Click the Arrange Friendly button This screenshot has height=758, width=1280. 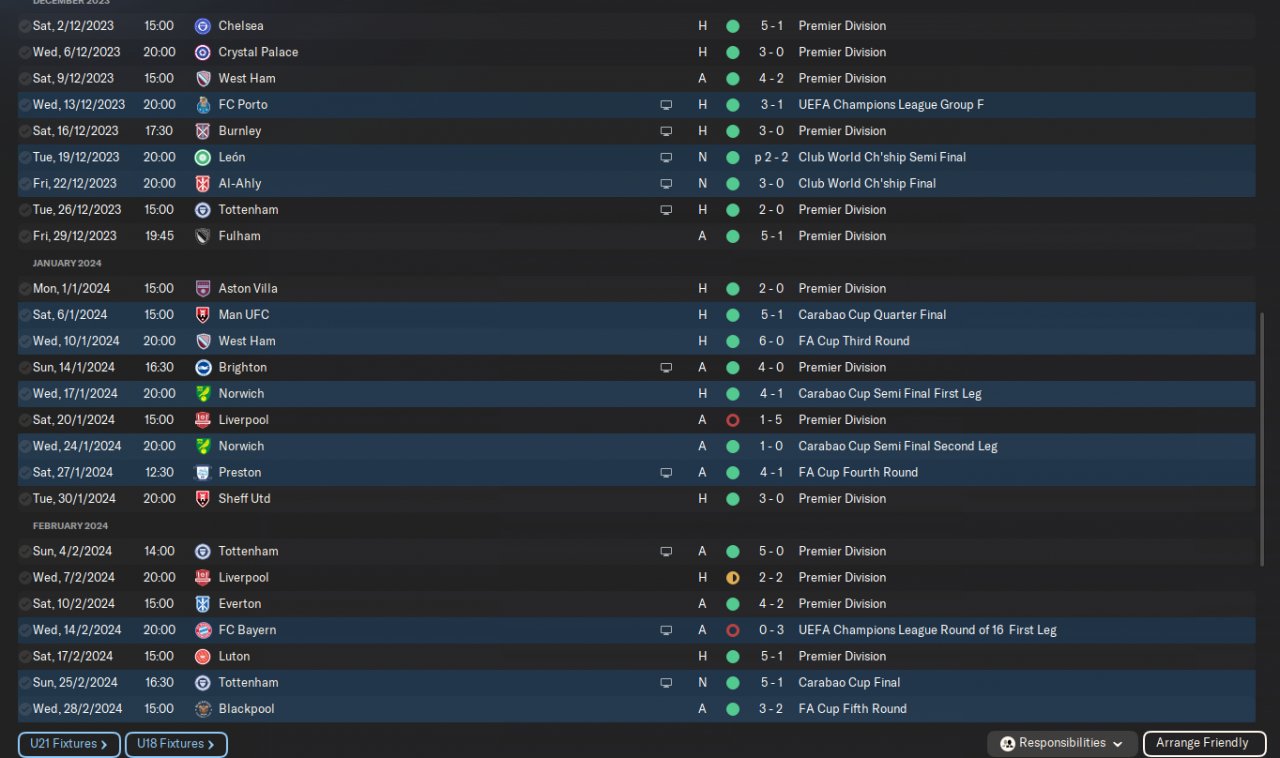1204,743
